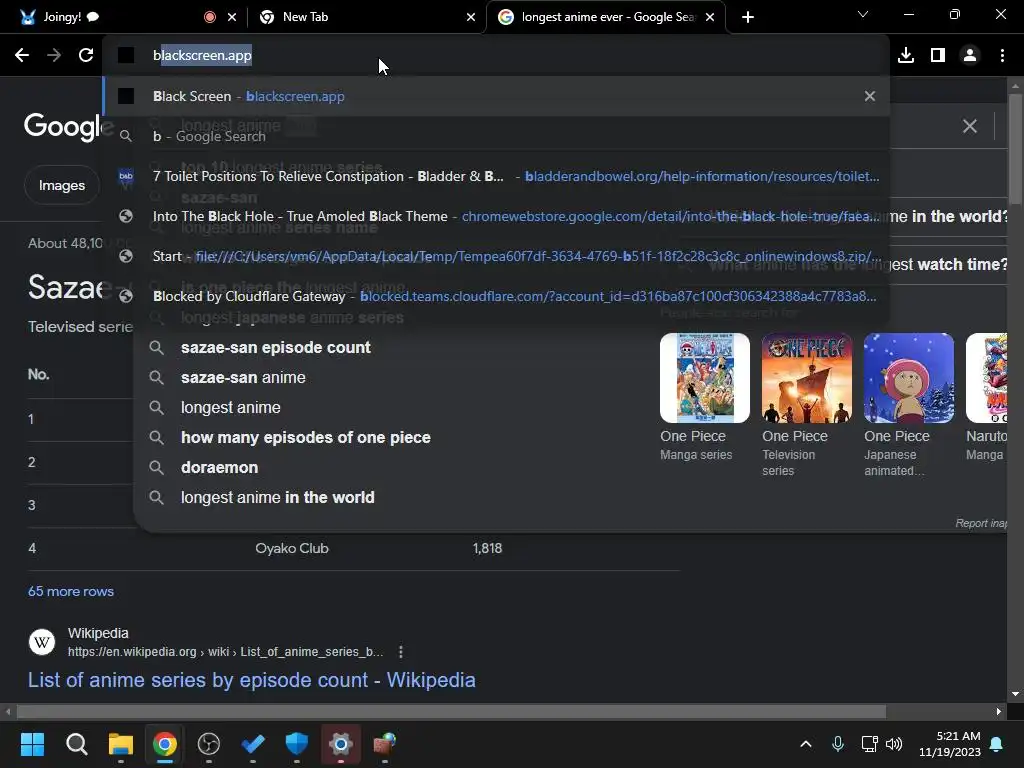
Task: Open the Start file:/// onlinewindows8 suggestion
Action: 496,256
